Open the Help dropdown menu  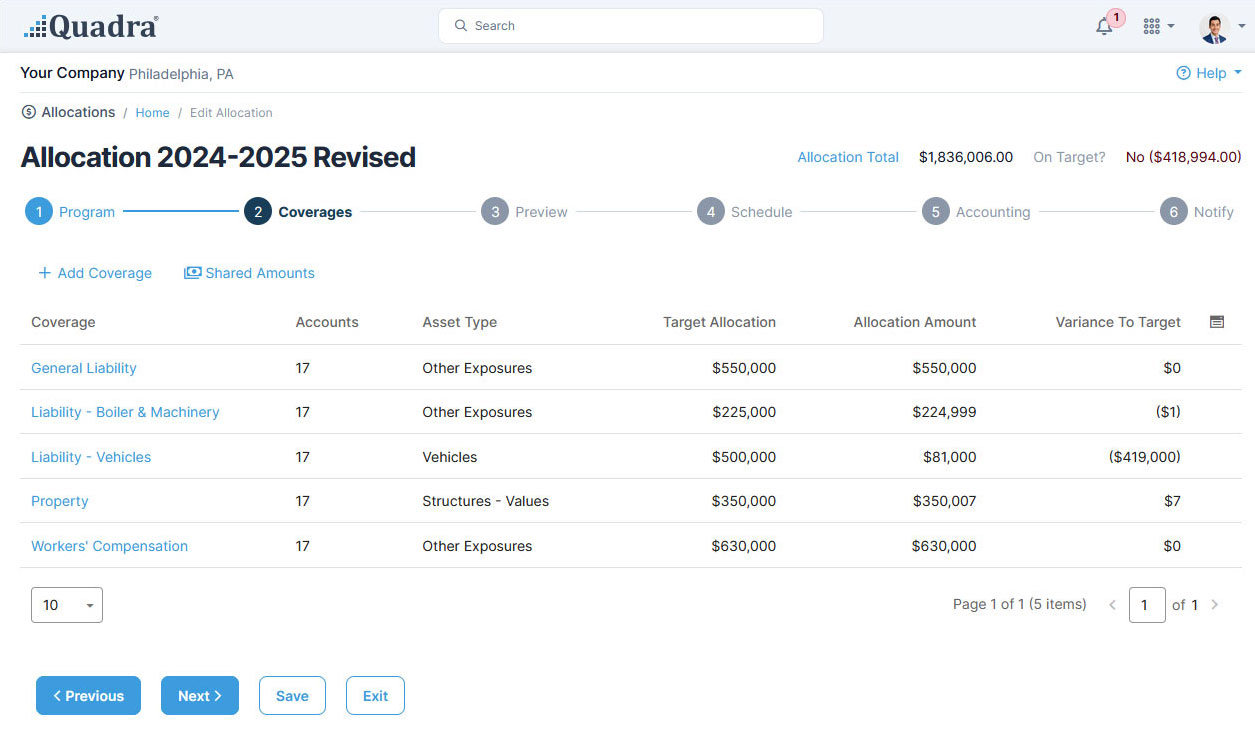tap(1209, 73)
